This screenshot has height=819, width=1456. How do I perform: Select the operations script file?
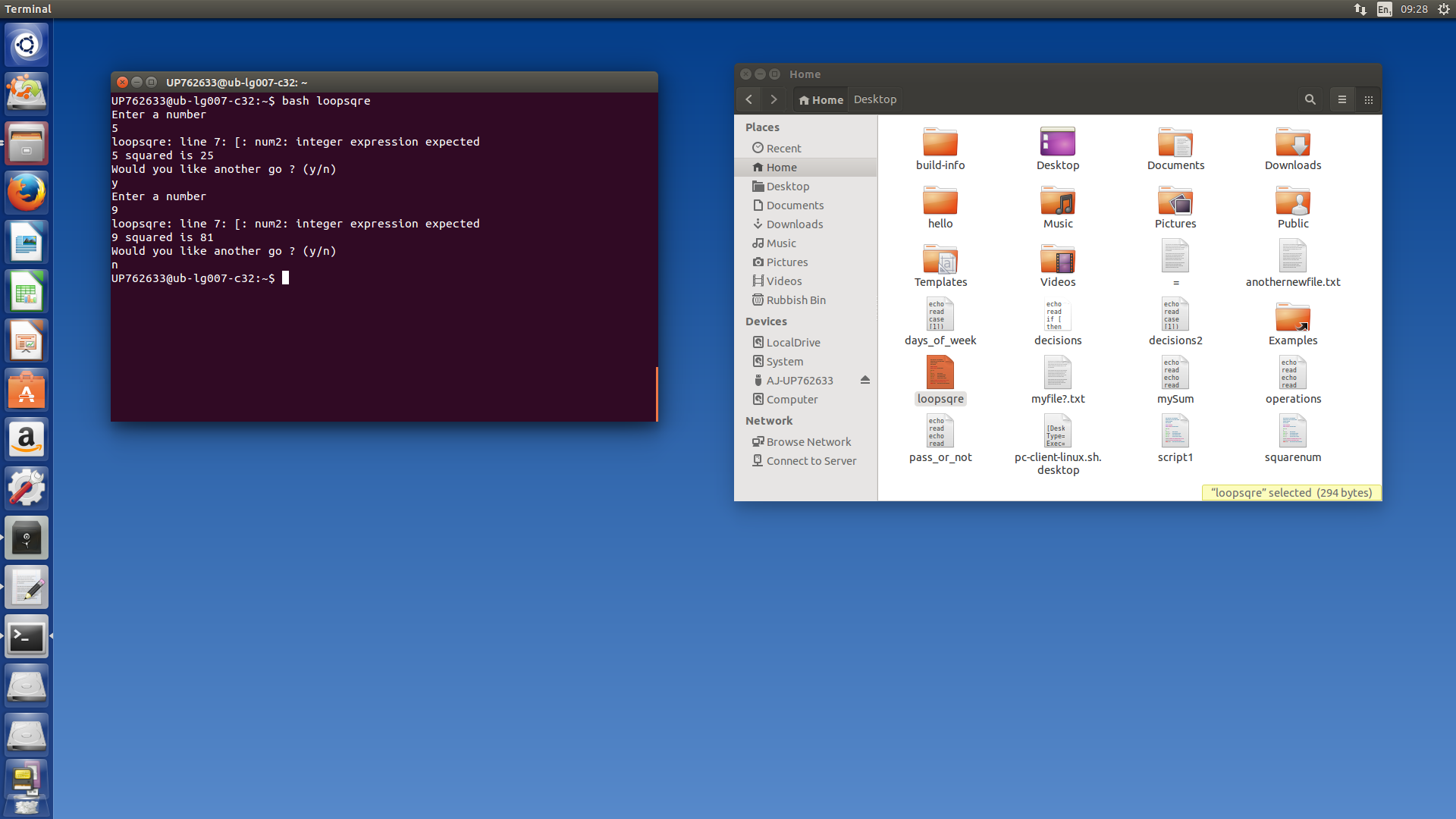click(x=1293, y=381)
